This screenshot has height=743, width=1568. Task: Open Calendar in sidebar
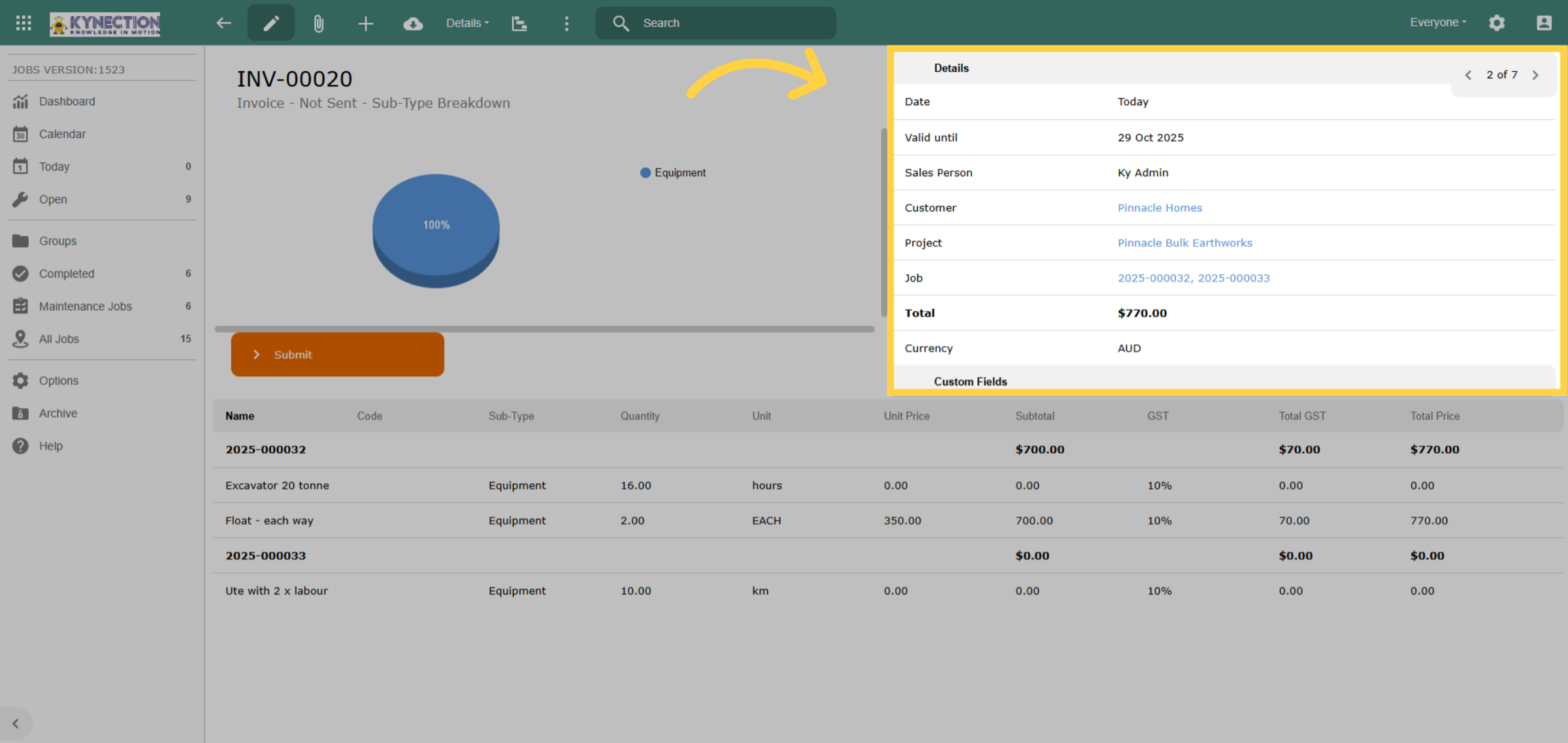(x=102, y=134)
